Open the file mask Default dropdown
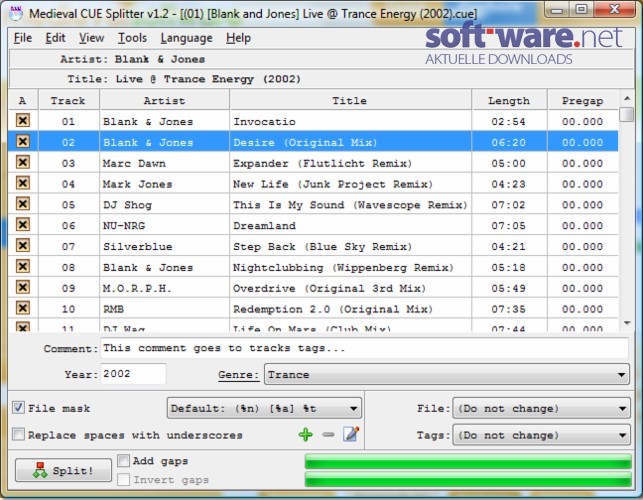Screen dimensions: 643x500 tap(264, 408)
